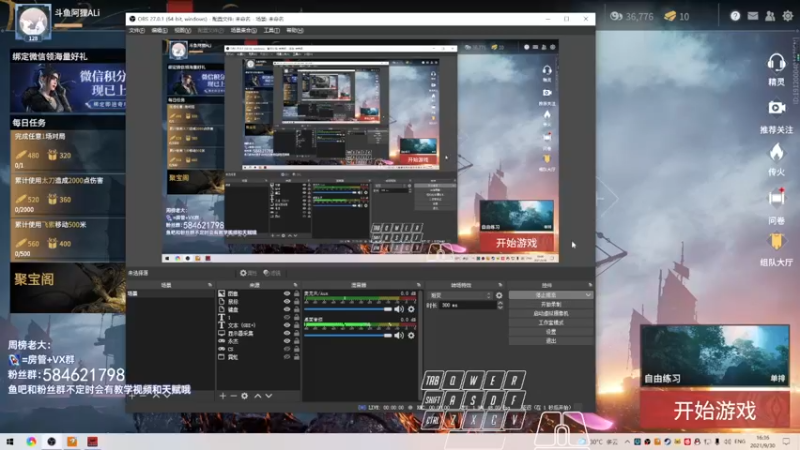Adjust the transition duration spinner arrows
The image size is (800, 450).
coord(500,305)
